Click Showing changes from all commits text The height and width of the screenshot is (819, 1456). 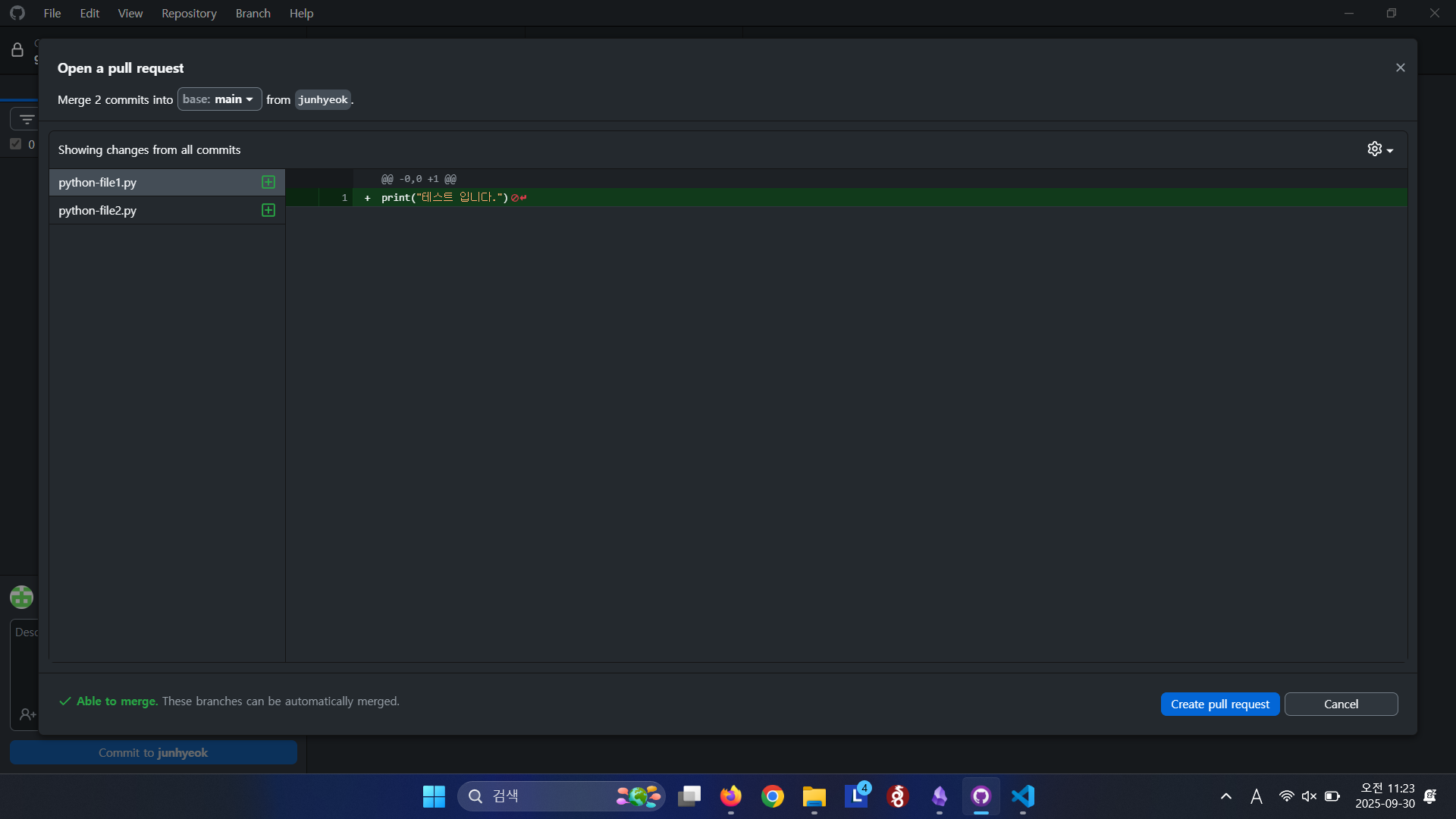[x=149, y=150]
